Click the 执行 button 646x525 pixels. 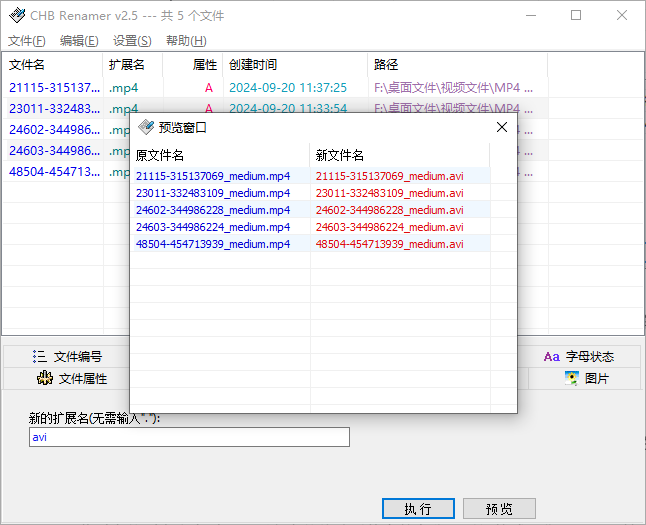(418, 509)
